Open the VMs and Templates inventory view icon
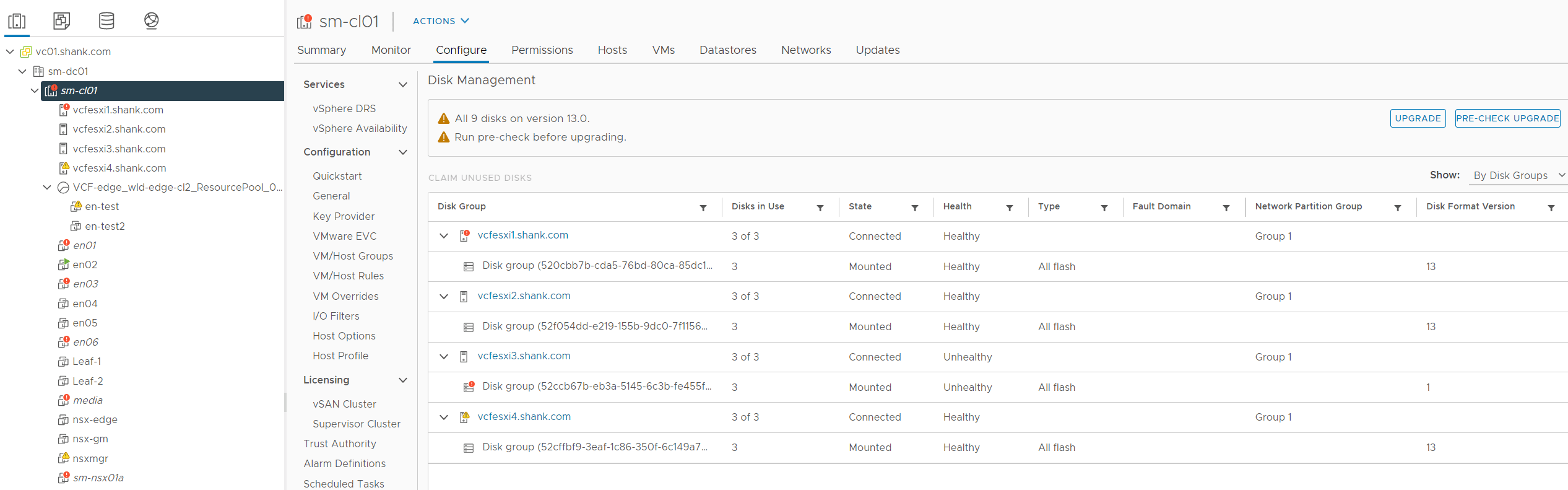This screenshot has height=490, width=1568. pyautogui.click(x=61, y=20)
